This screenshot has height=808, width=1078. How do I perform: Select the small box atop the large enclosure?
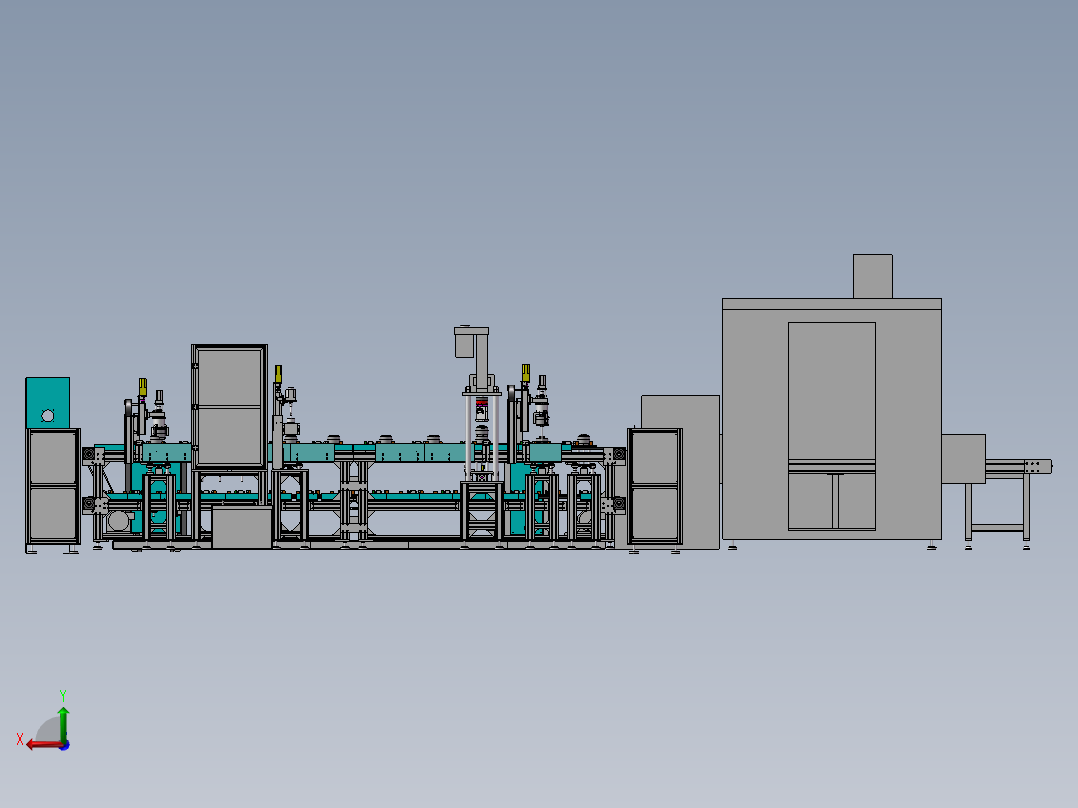(872, 276)
